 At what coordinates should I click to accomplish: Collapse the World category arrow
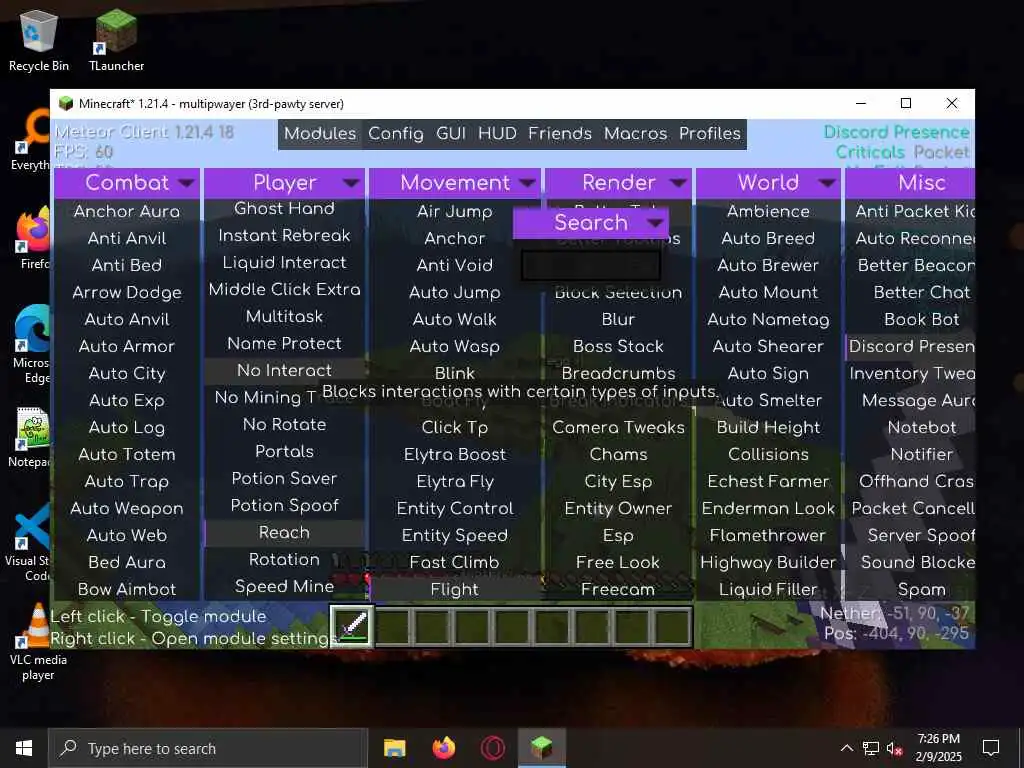coord(827,183)
